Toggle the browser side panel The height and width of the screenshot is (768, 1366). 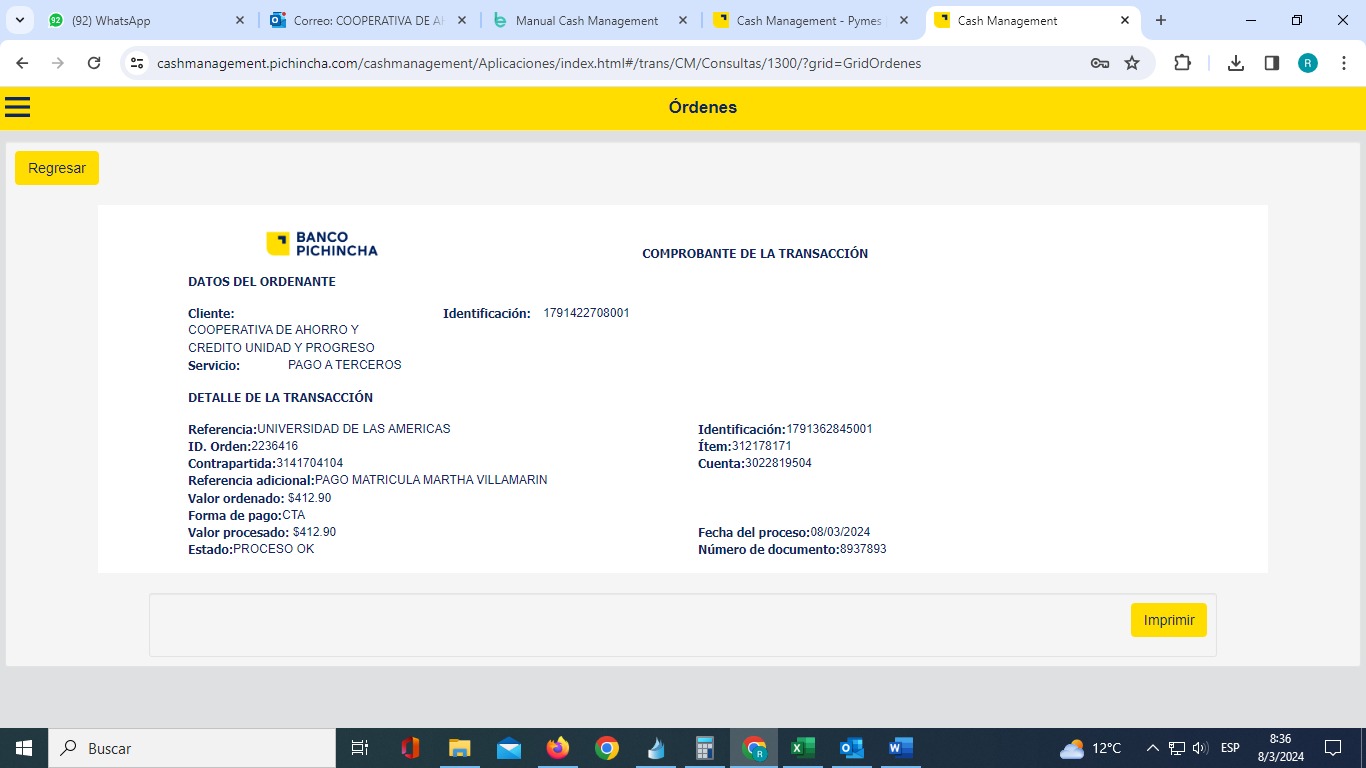click(x=1272, y=63)
